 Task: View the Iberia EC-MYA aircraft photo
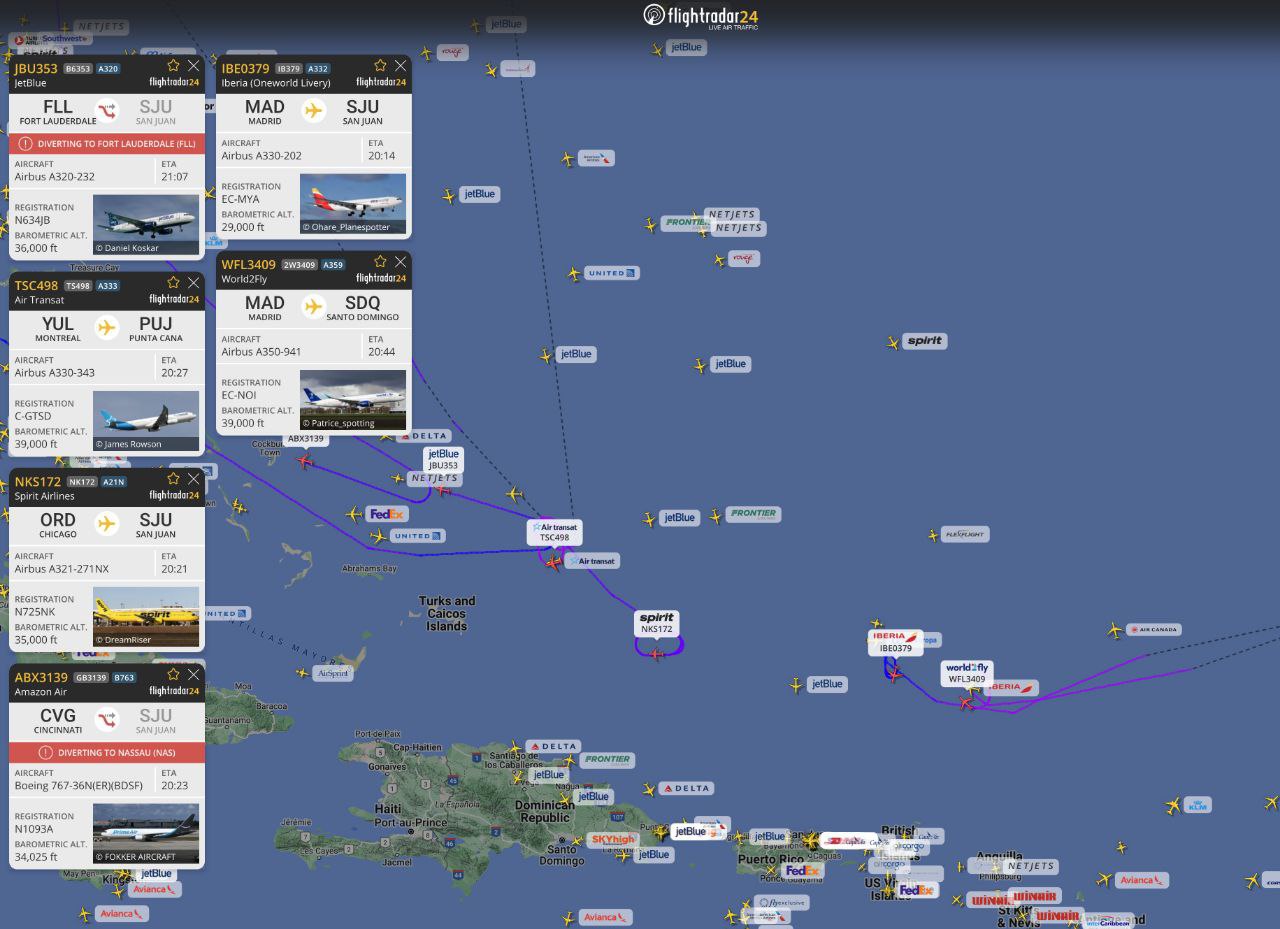[x=353, y=204]
